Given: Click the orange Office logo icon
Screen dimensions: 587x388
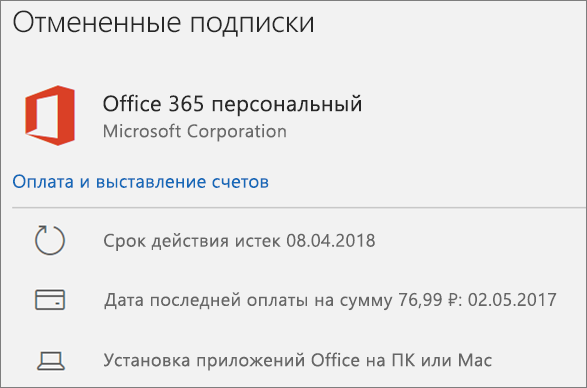Looking at the screenshot, I should [x=50, y=115].
